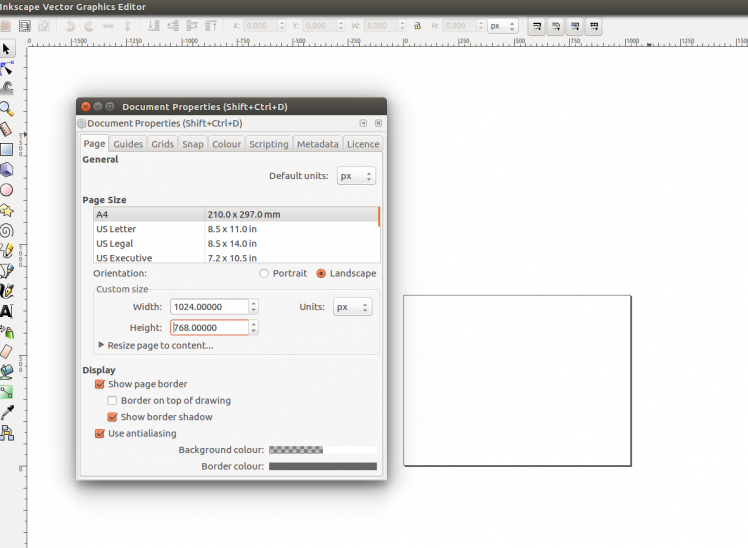Switch to the Grids tab
This screenshot has height=548, width=748.
[162, 144]
